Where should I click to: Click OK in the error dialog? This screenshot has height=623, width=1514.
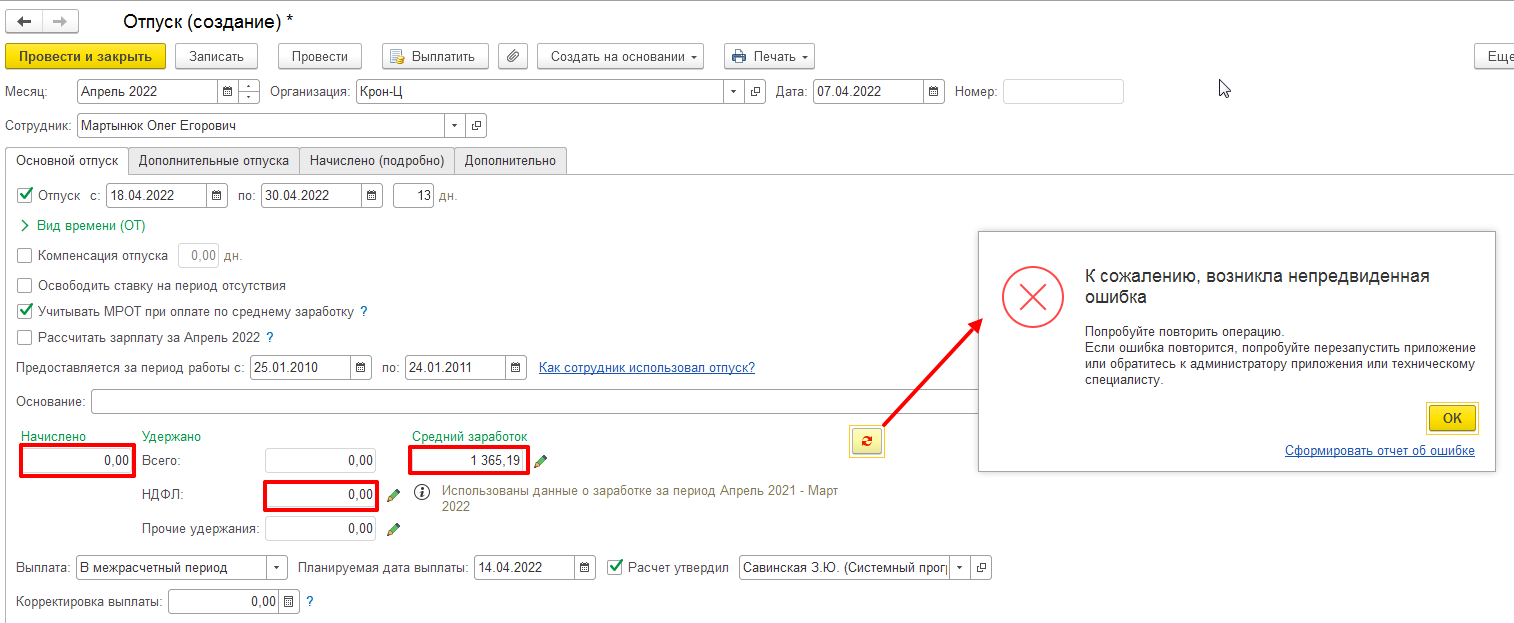(1452, 418)
